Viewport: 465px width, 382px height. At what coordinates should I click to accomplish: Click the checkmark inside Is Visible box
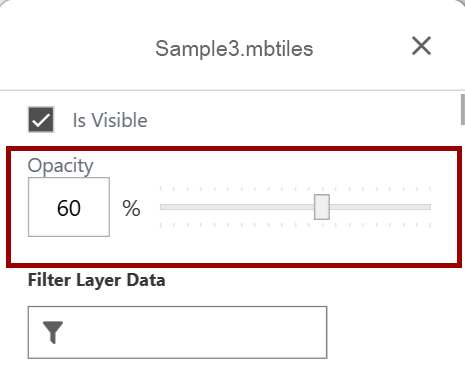click(x=41, y=120)
